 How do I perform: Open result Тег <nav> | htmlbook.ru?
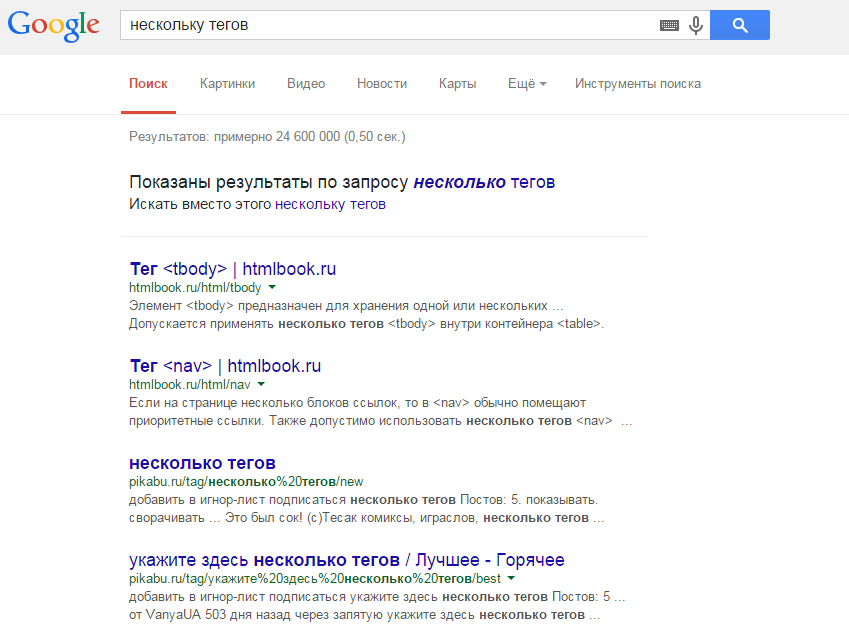pos(225,365)
